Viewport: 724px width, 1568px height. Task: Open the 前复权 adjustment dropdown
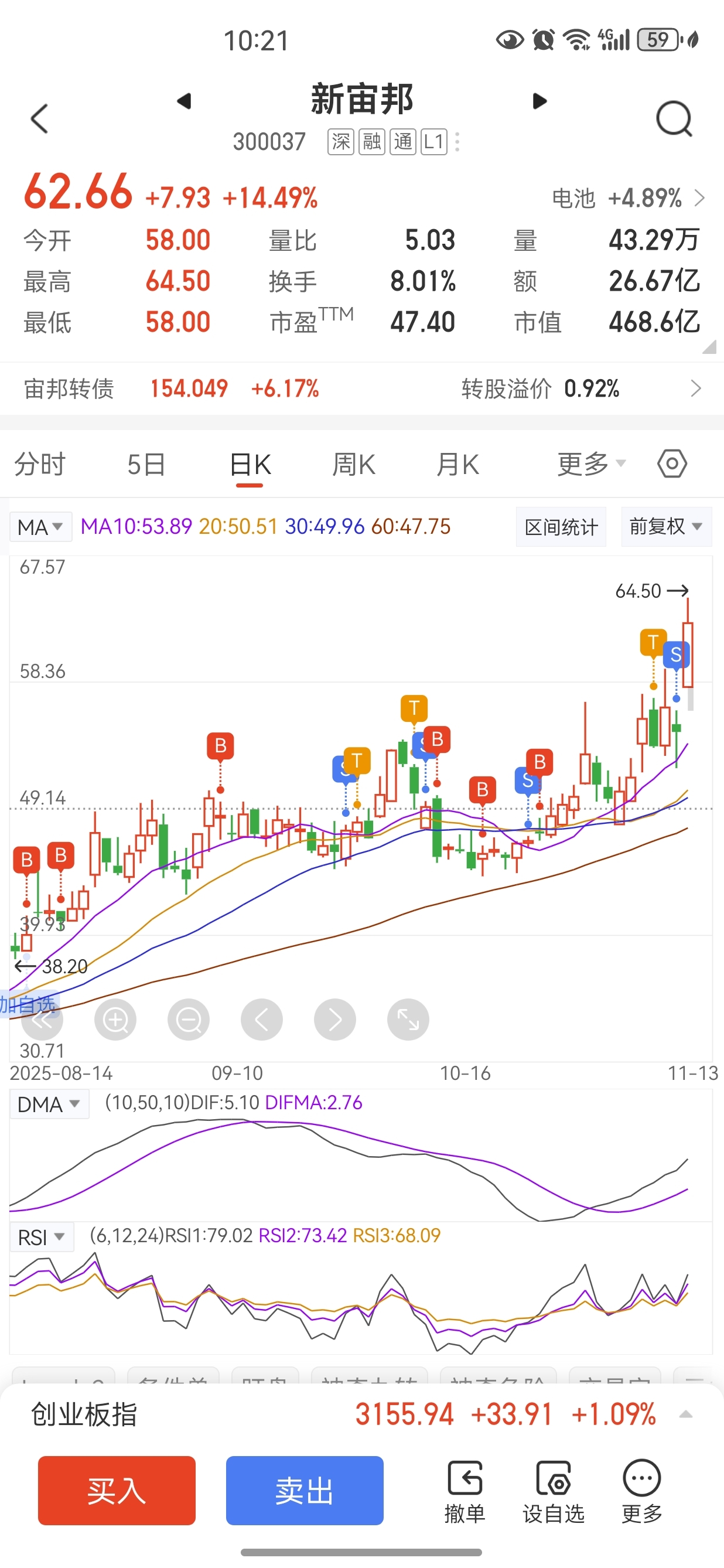pyautogui.click(x=666, y=527)
